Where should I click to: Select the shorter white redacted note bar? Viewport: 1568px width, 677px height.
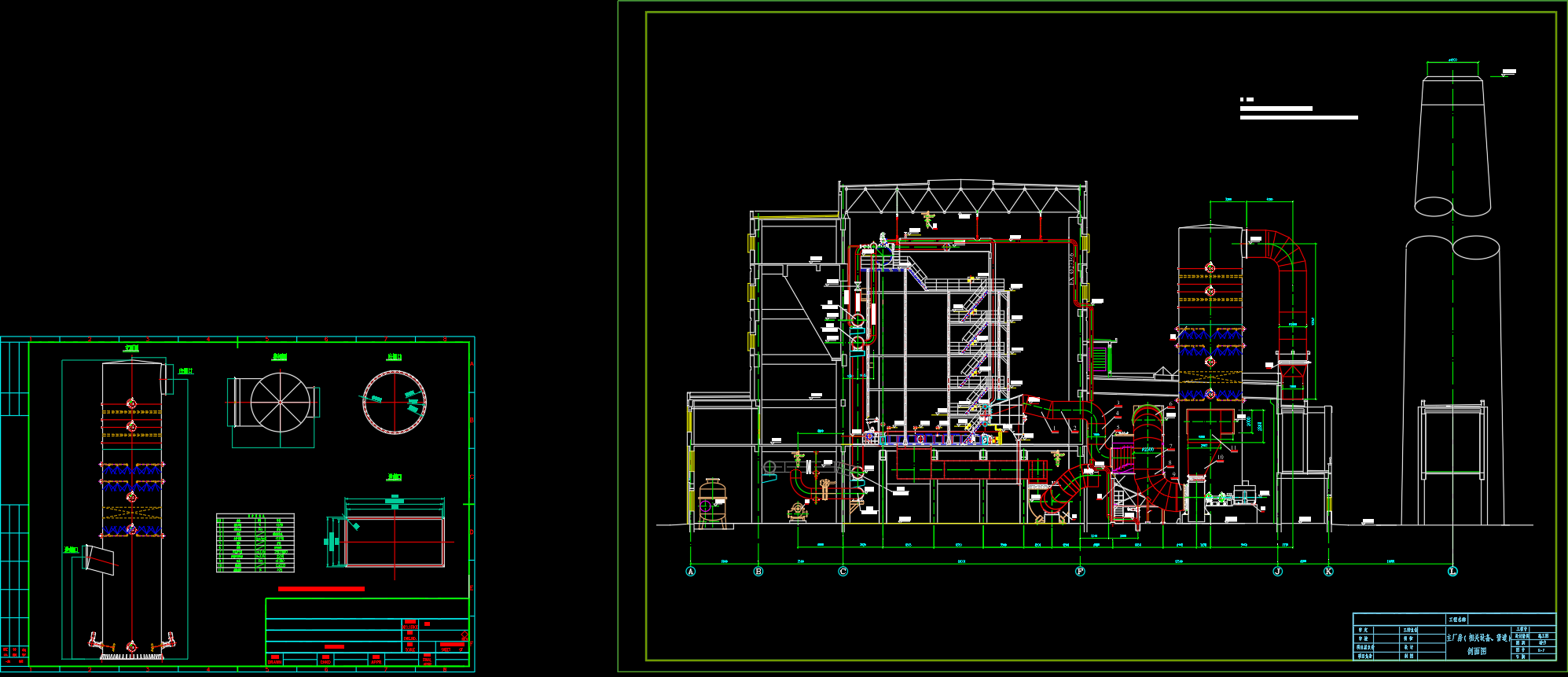pyautogui.click(x=1276, y=109)
